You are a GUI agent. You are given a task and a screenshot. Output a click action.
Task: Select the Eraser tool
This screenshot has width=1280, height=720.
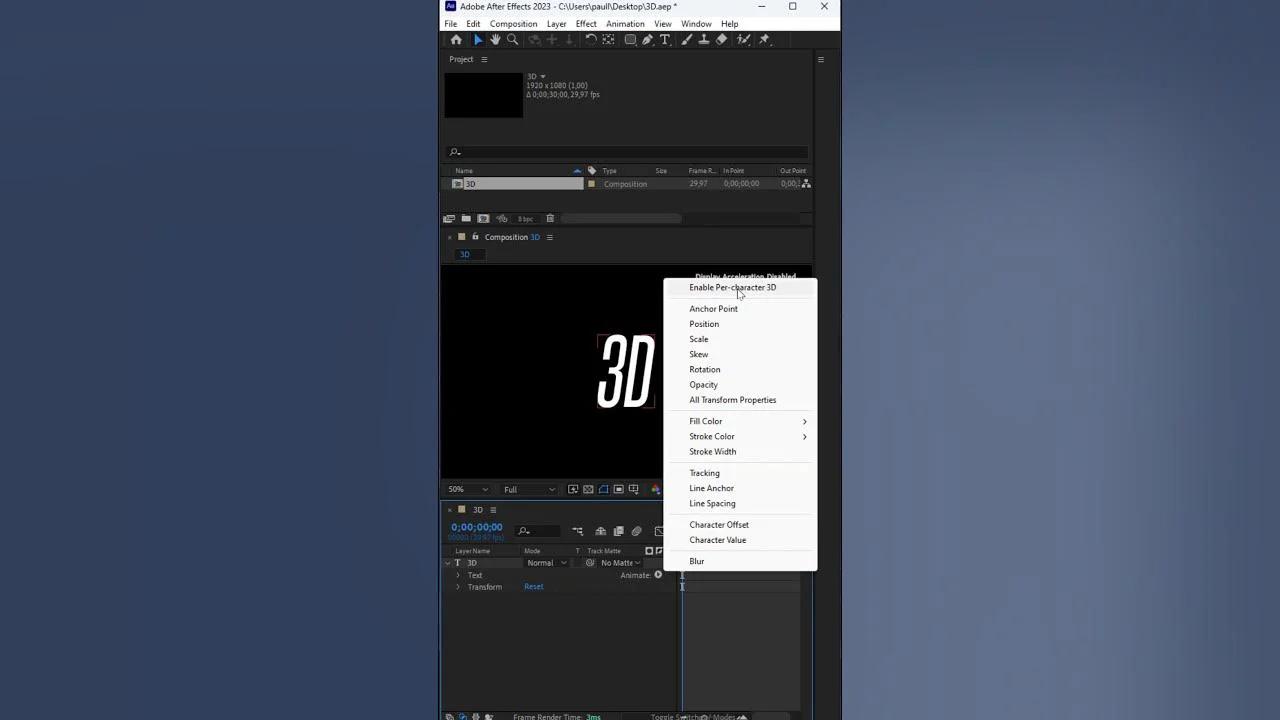tap(721, 40)
